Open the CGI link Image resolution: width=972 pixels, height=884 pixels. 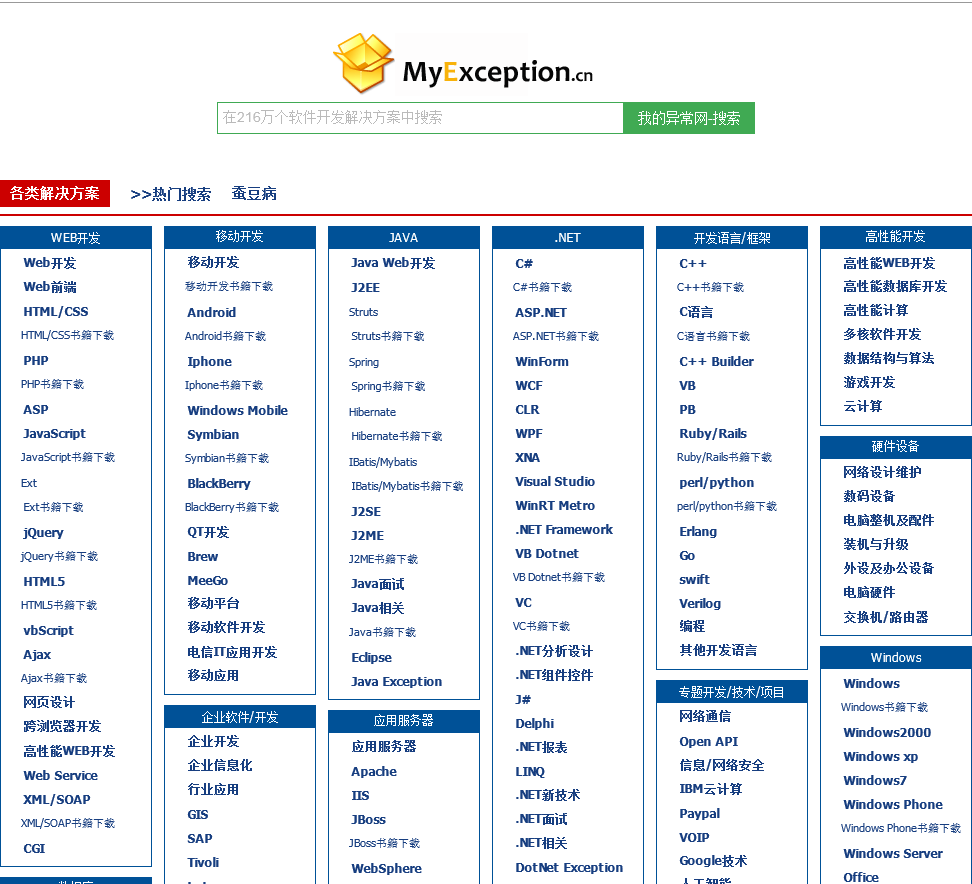(34, 849)
